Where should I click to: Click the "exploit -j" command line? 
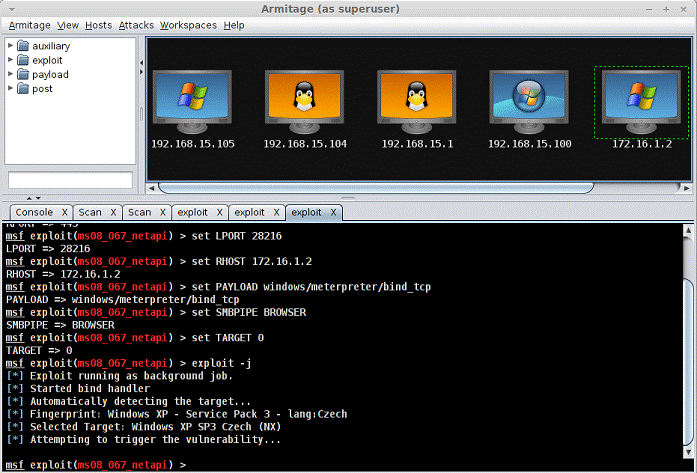coord(128,363)
